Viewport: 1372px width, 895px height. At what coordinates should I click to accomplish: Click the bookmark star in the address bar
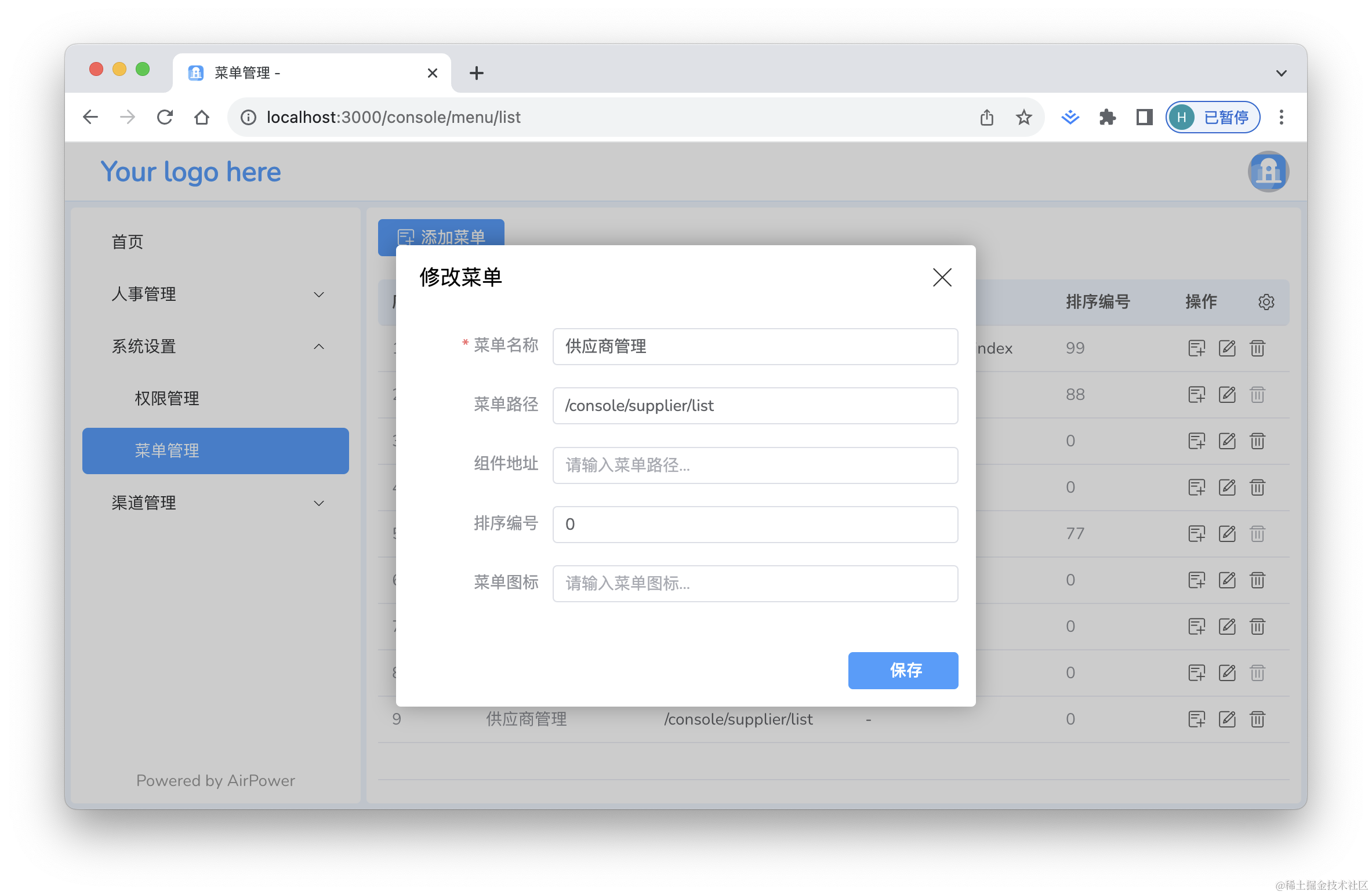tap(1023, 117)
